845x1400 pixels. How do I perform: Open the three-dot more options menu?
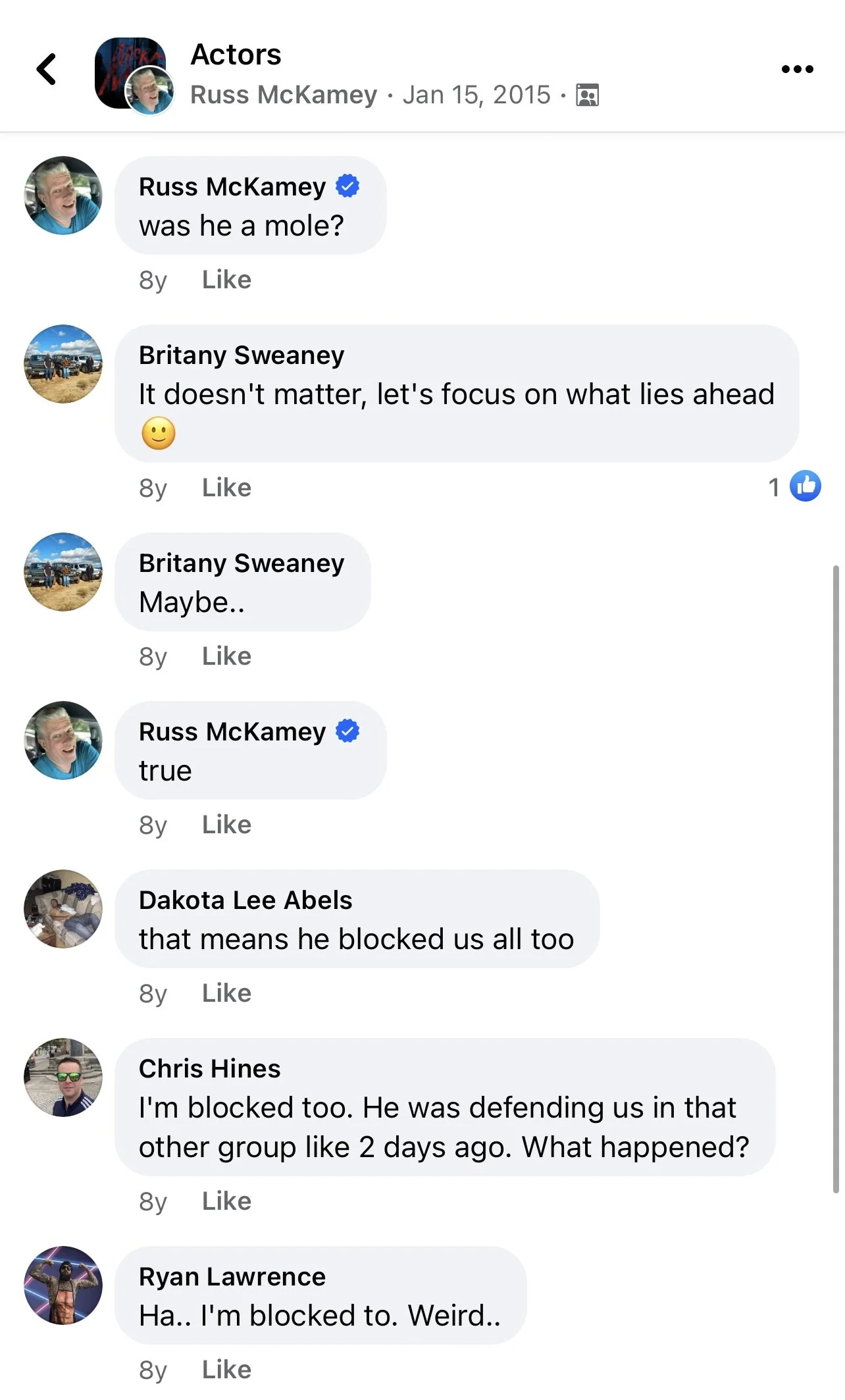(x=797, y=69)
